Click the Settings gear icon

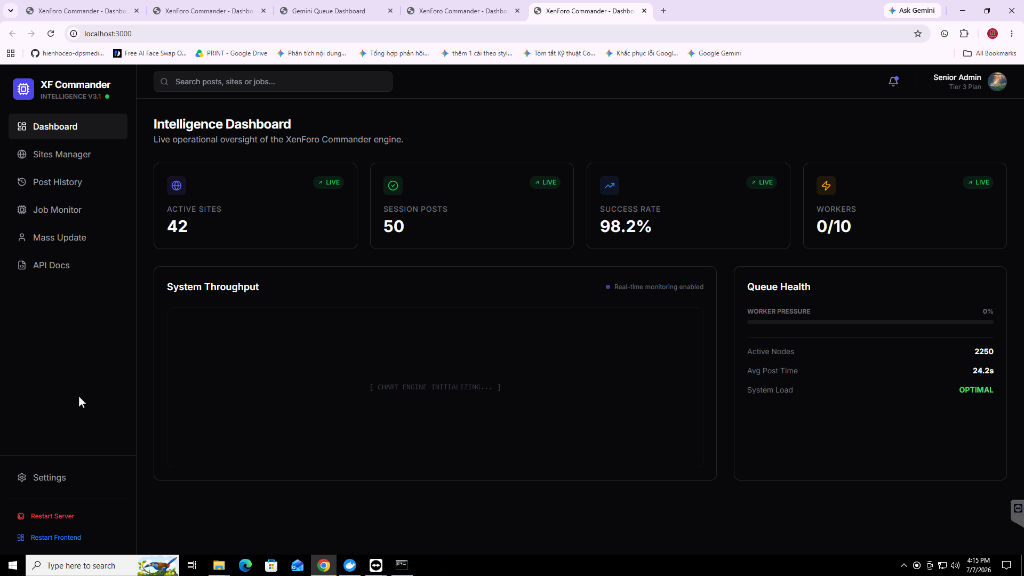point(22,477)
